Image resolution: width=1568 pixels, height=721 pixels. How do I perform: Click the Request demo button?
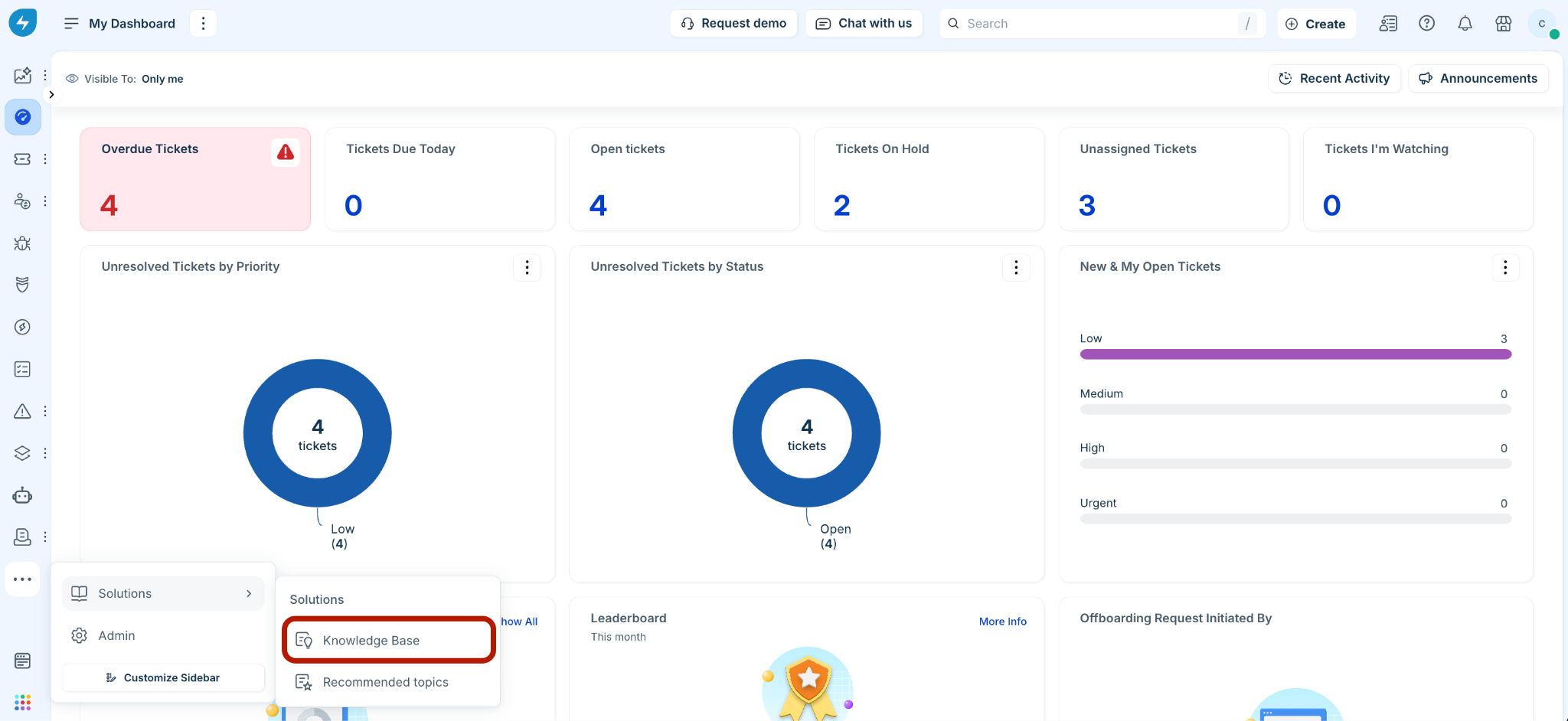[733, 24]
